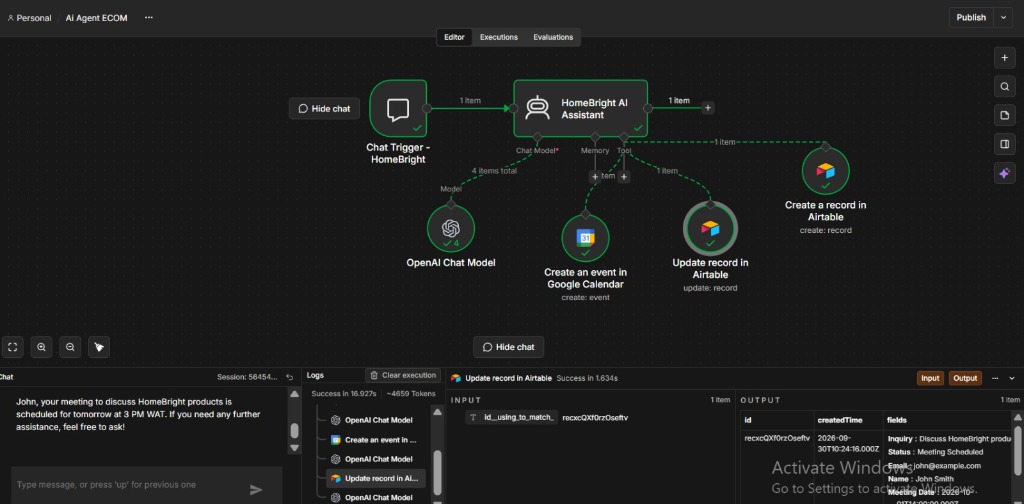
Task: Collapse the logs panel with the chevron
Action: [x=1012, y=378]
